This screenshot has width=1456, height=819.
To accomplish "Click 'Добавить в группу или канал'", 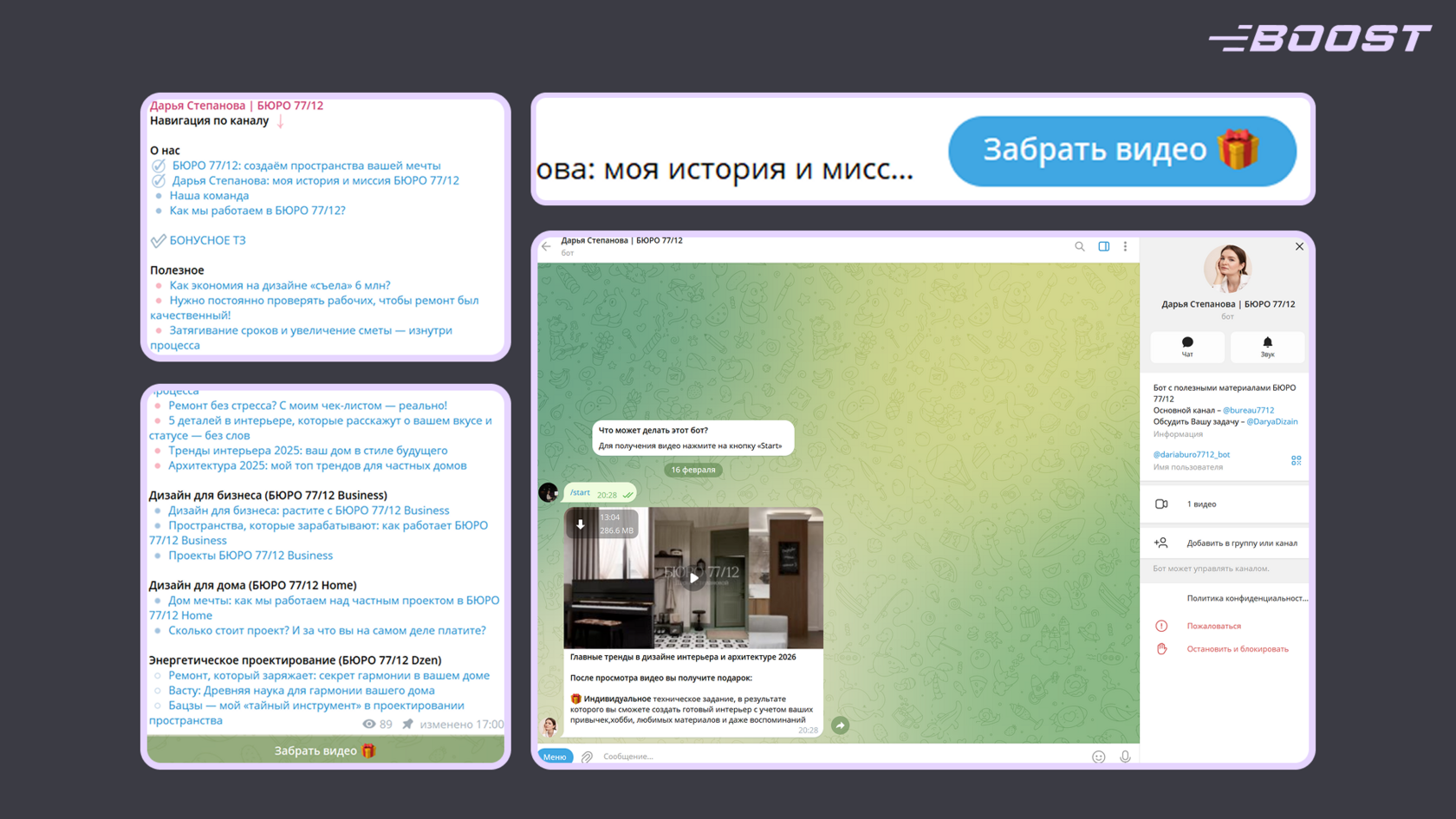I will pyautogui.click(x=1225, y=543).
